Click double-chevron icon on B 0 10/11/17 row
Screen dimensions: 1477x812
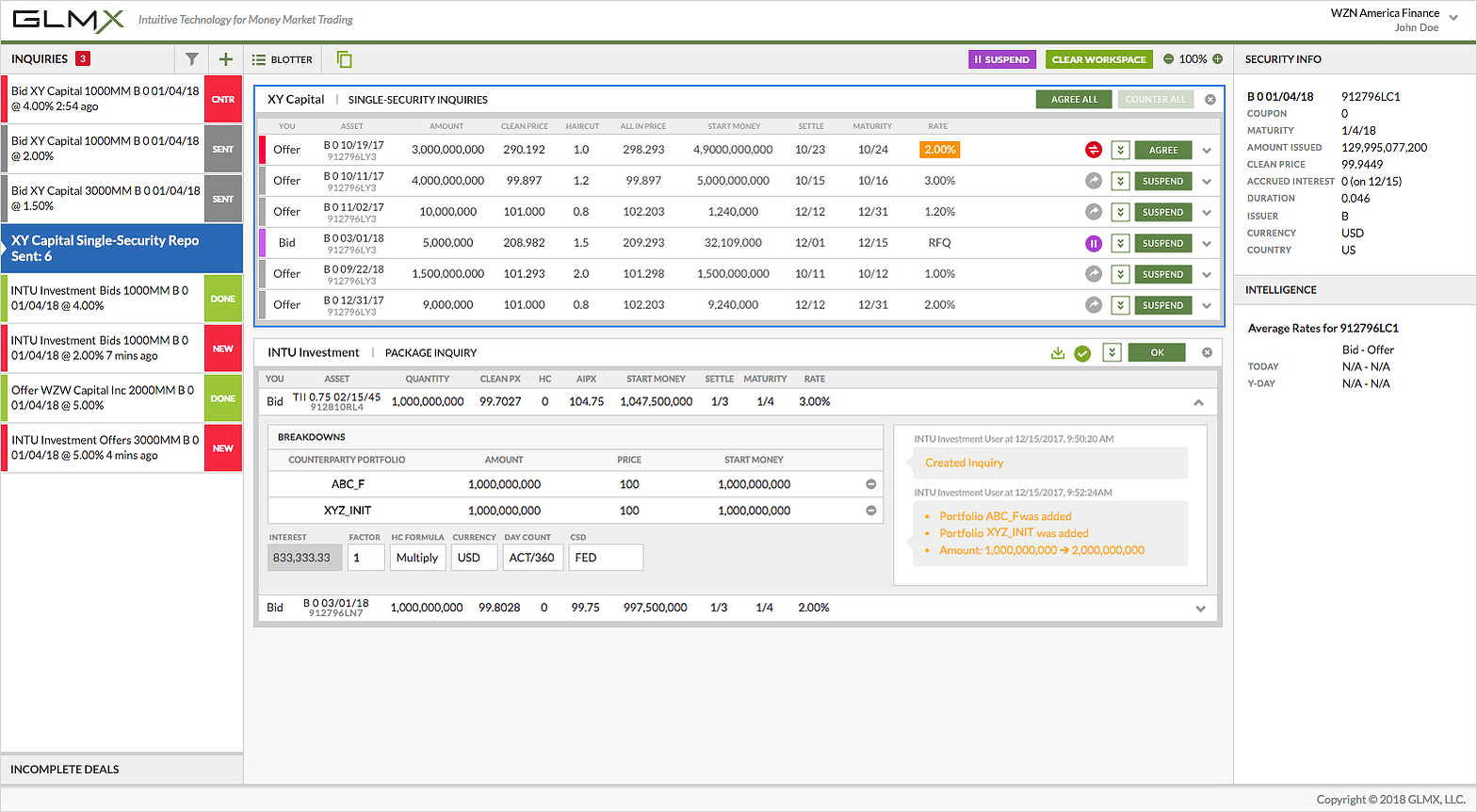coord(1120,181)
